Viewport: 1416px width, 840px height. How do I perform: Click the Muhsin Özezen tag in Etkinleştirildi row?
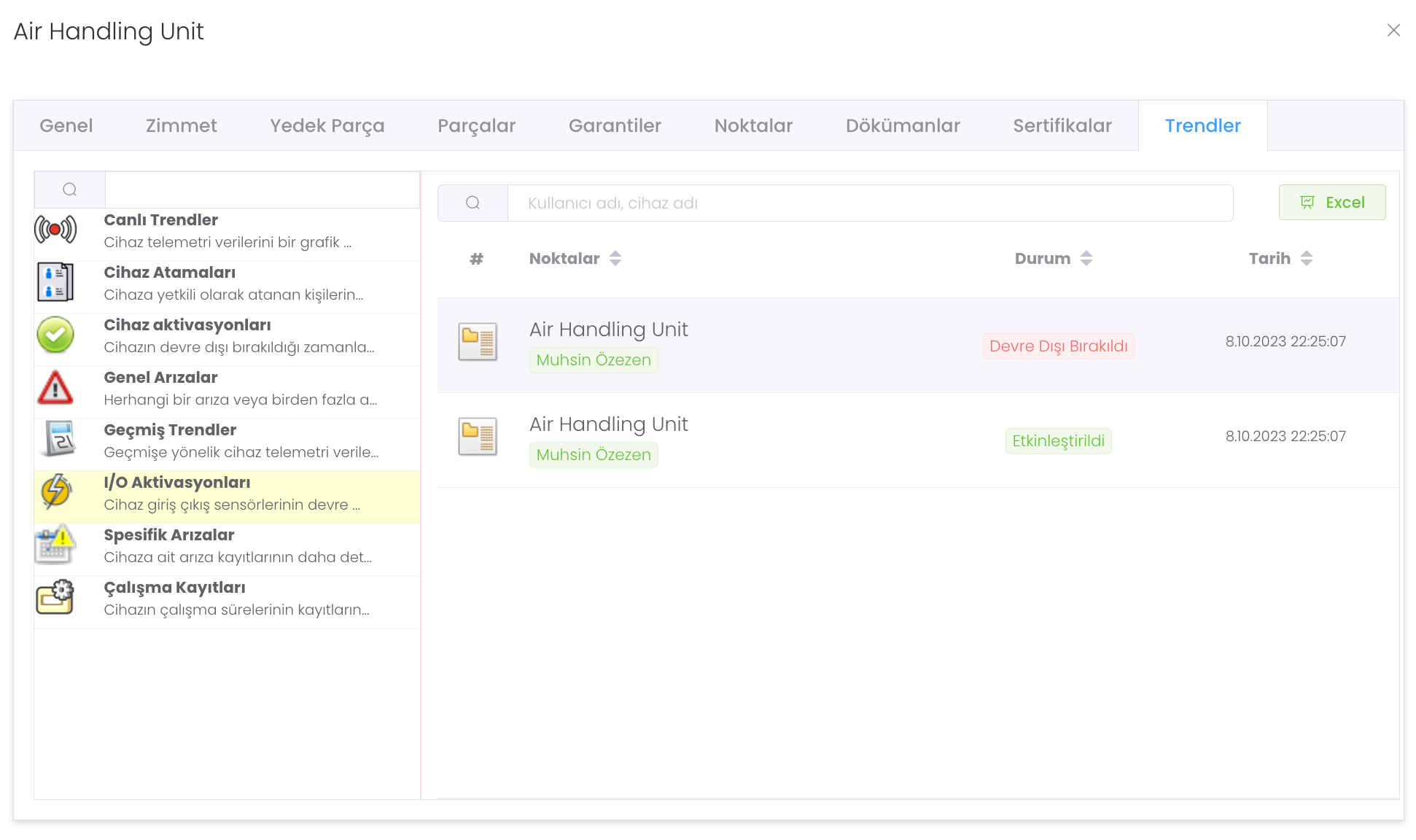(594, 455)
